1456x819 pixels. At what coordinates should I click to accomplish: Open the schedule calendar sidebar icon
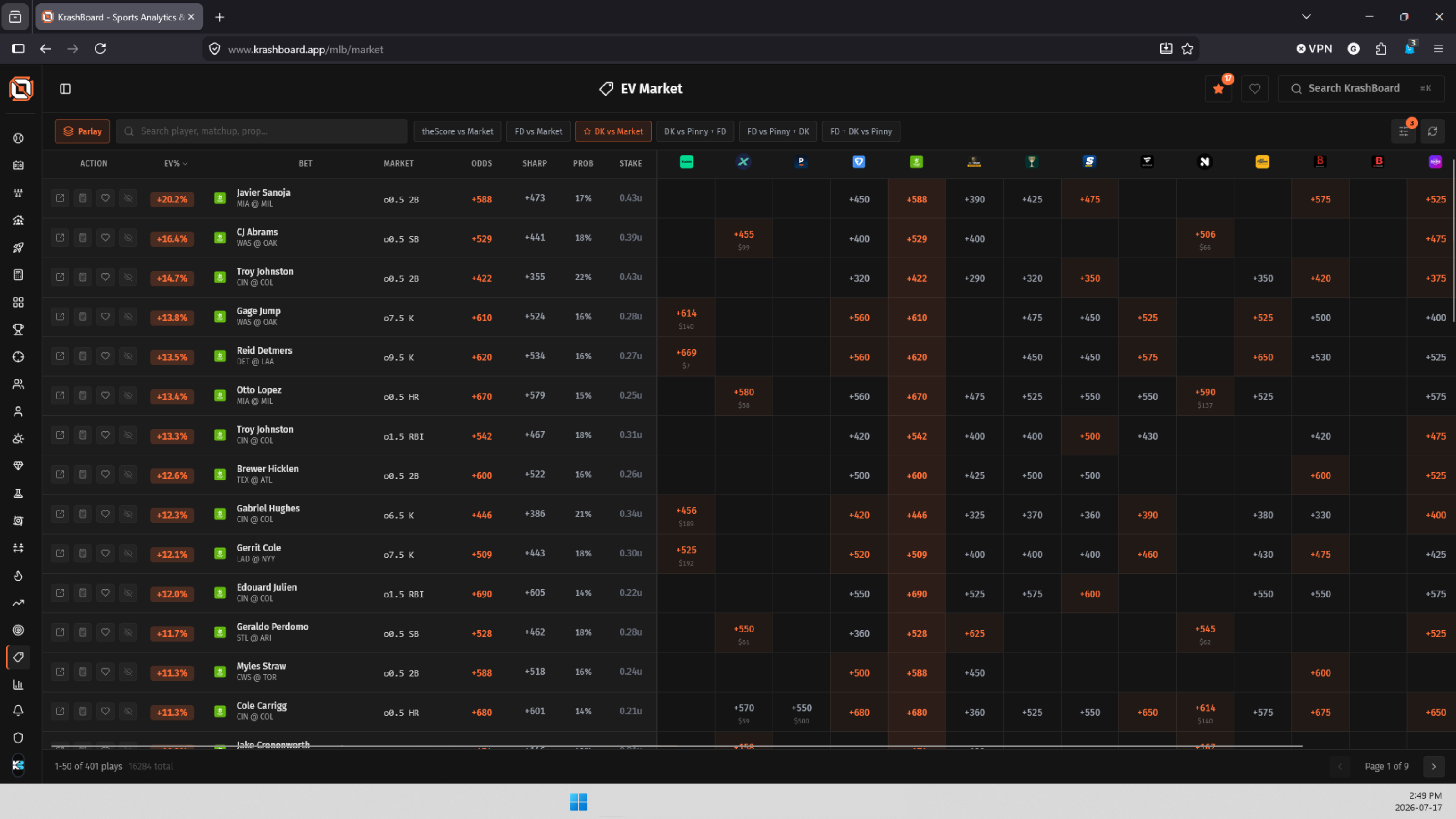18,165
